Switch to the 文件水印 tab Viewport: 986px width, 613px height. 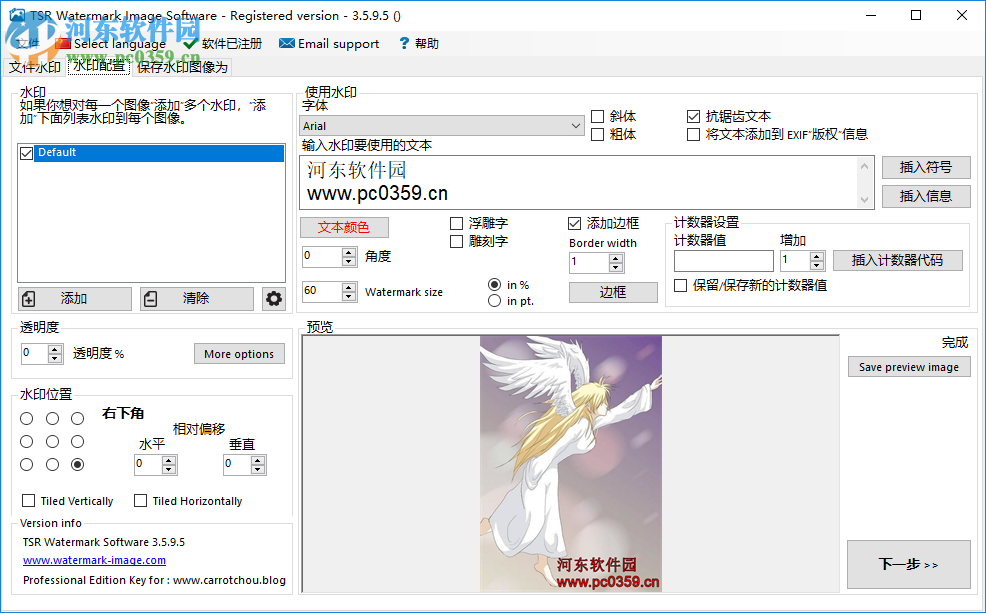click(x=33, y=67)
